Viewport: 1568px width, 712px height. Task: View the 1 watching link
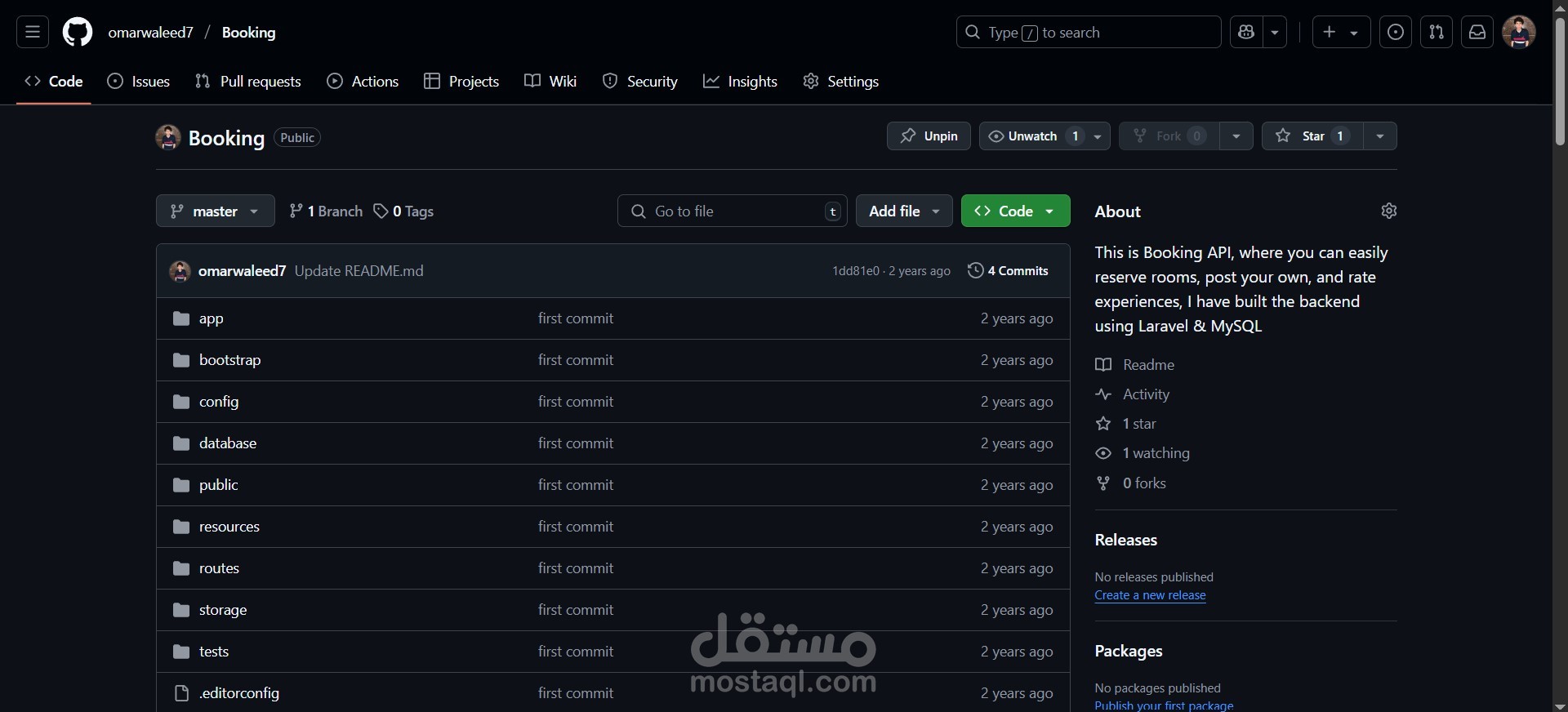[x=1142, y=453]
